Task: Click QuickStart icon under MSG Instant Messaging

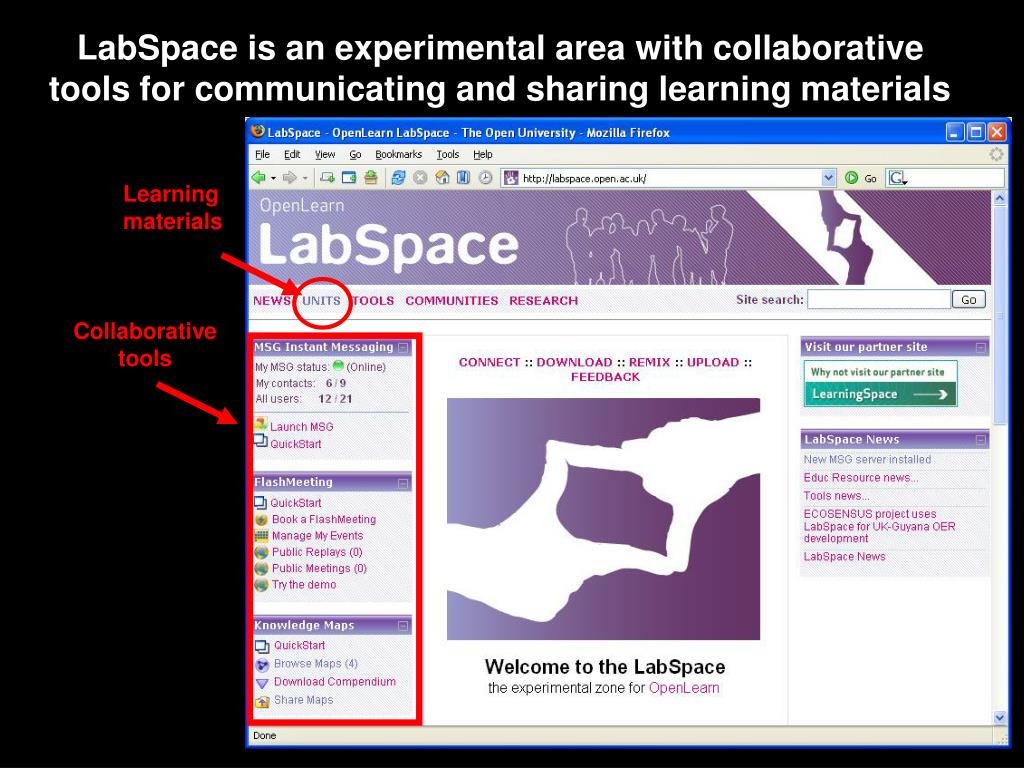Action: 261,442
